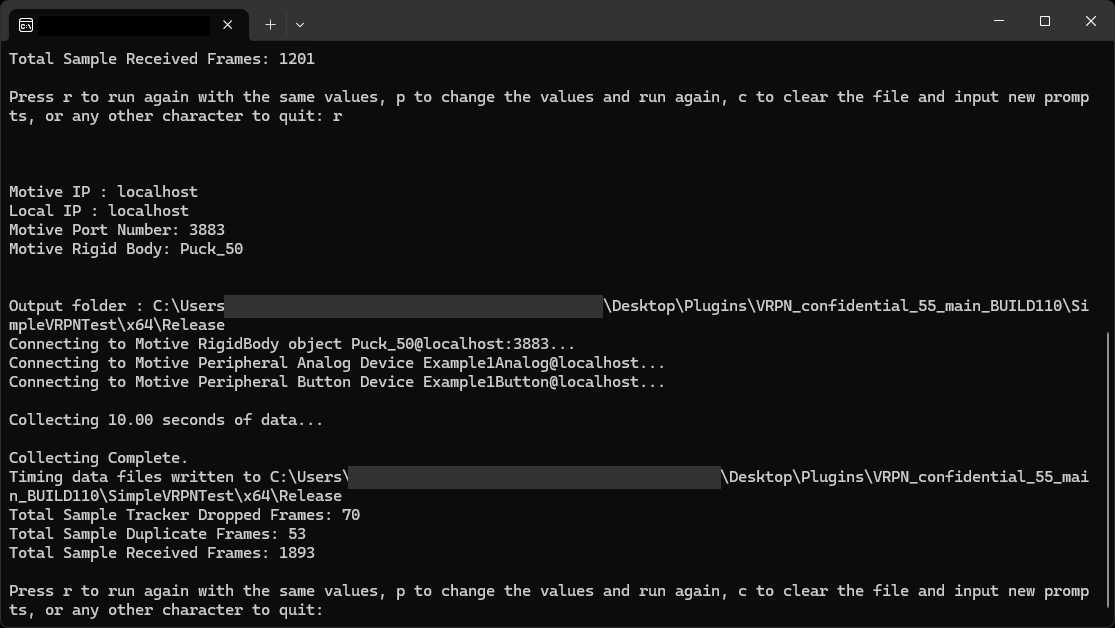The width and height of the screenshot is (1115, 628).
Task: Click "Collecting 10.00 seconds of data..." line
Action: point(166,420)
